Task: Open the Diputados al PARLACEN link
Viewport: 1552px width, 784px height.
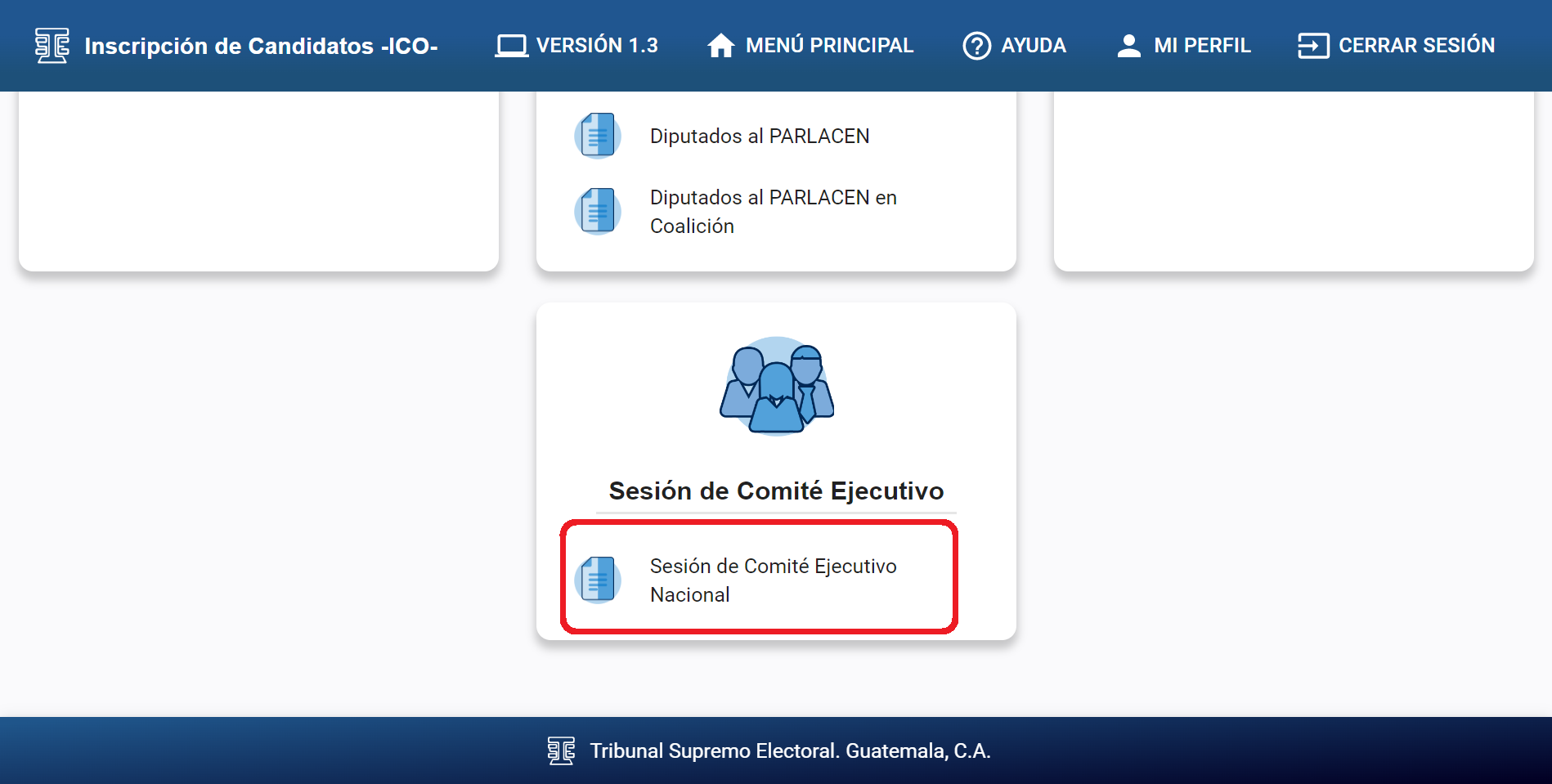Action: pos(760,136)
